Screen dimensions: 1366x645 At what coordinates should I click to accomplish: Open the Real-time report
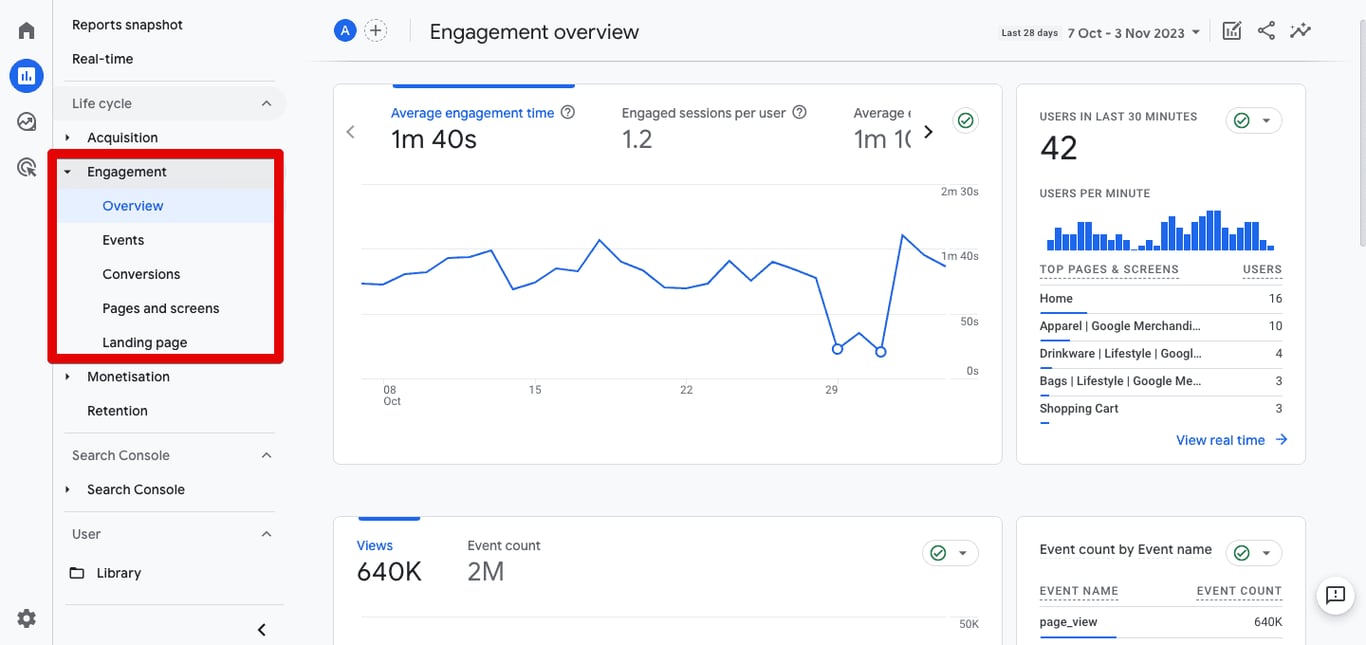103,59
